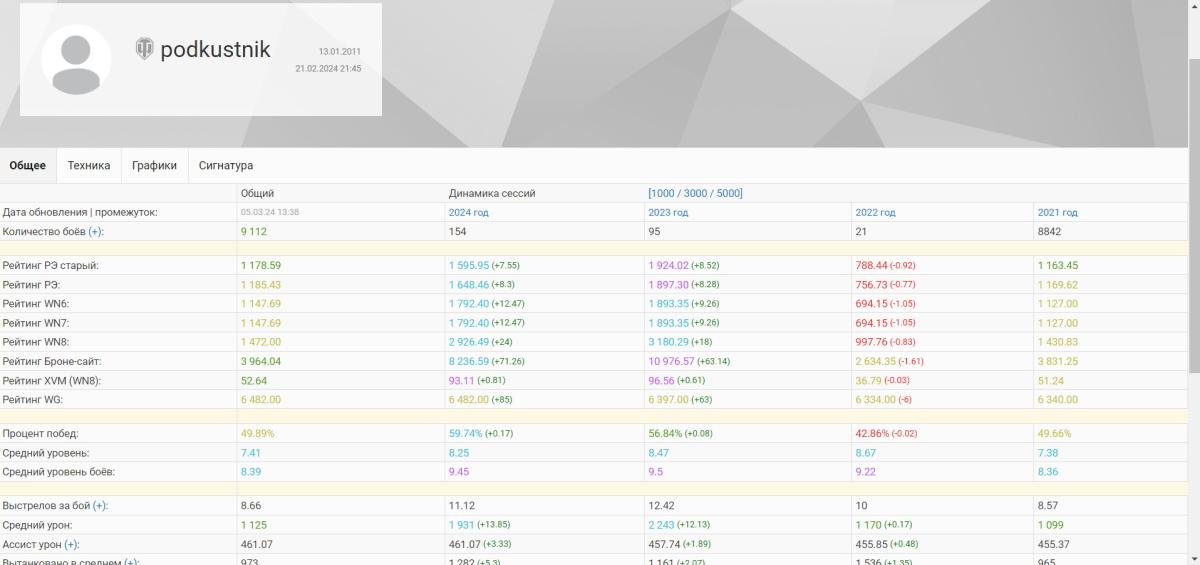This screenshot has height=565, width=1200.
Task: Open the 2024 год session column
Action: (469, 212)
